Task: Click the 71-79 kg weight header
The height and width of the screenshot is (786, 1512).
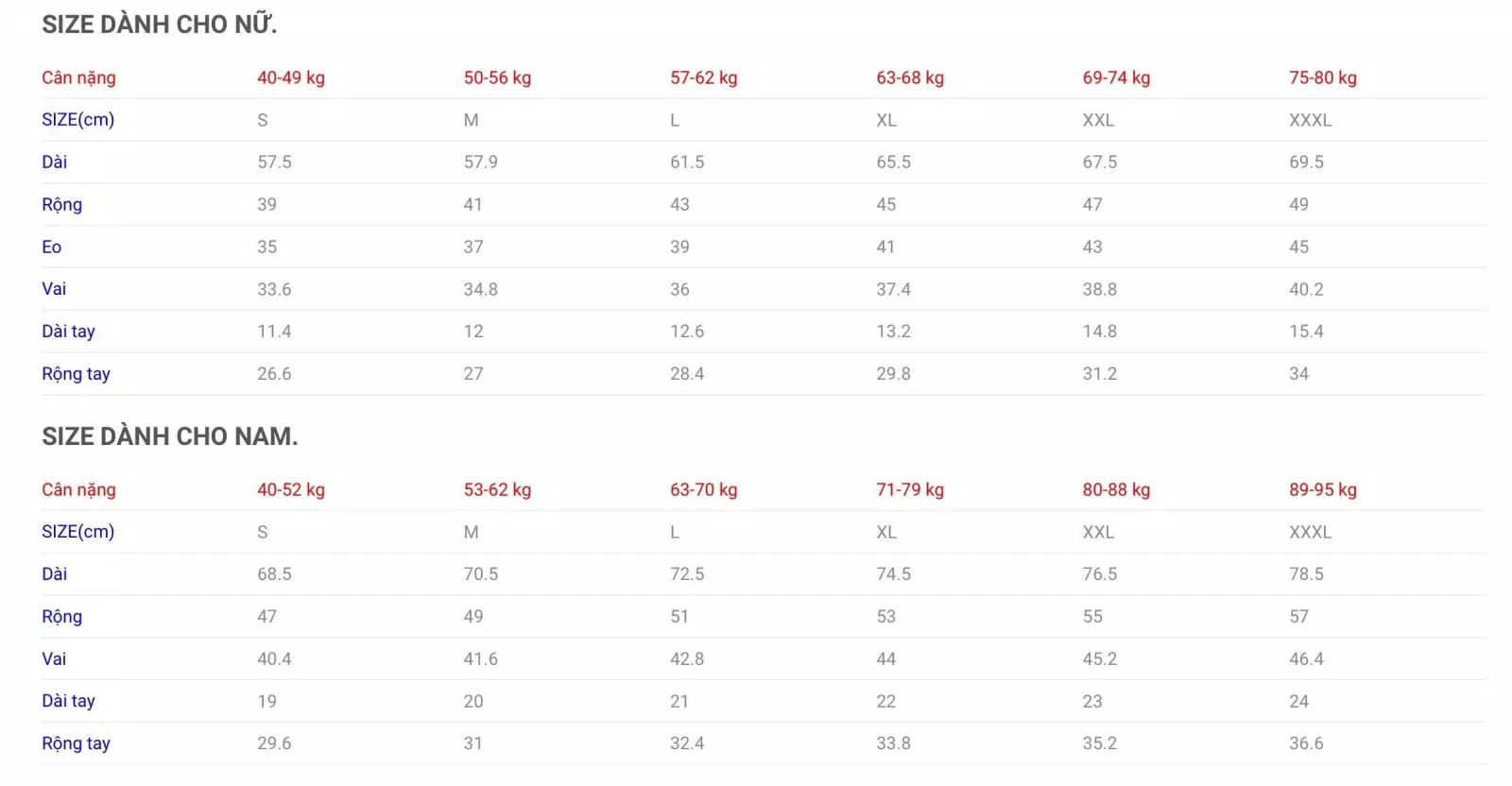Action: [909, 489]
